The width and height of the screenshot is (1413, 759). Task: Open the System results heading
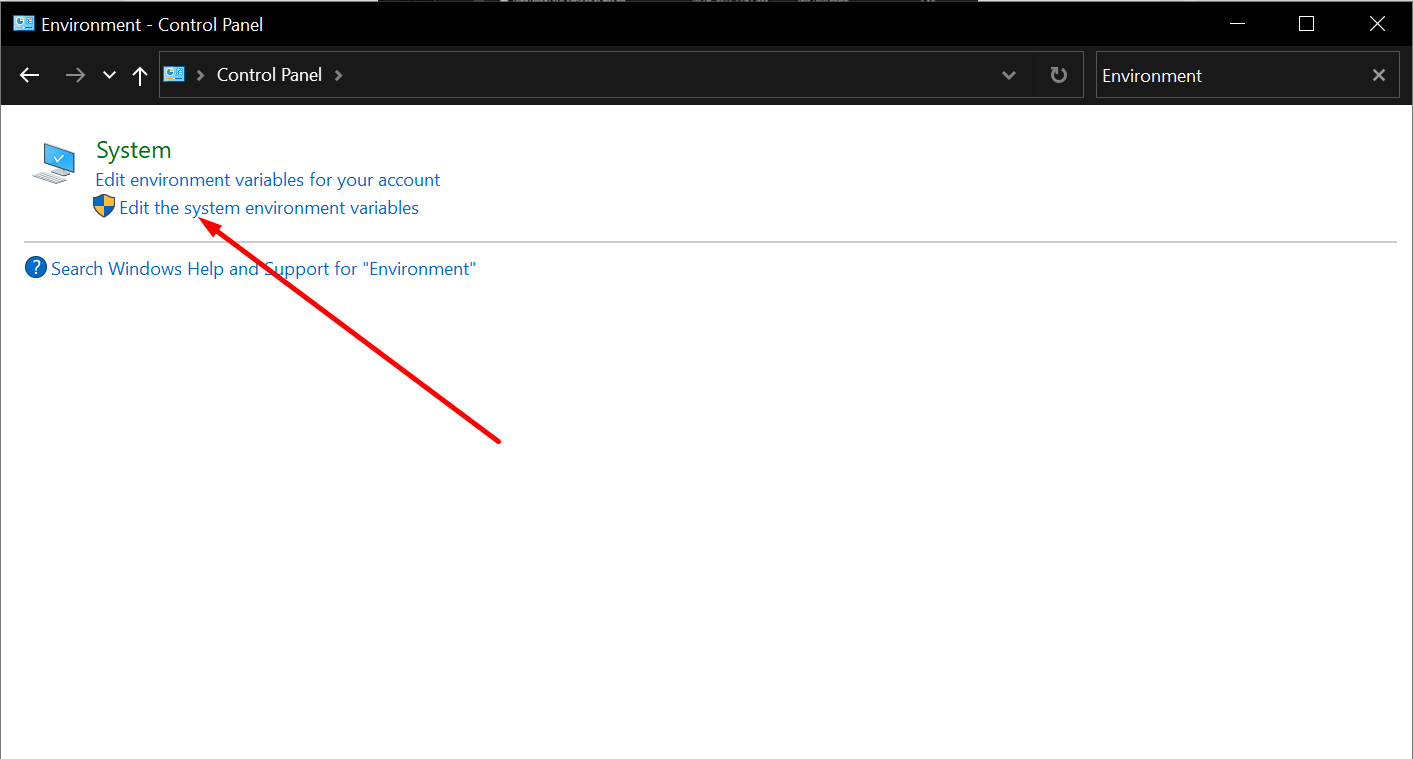133,149
